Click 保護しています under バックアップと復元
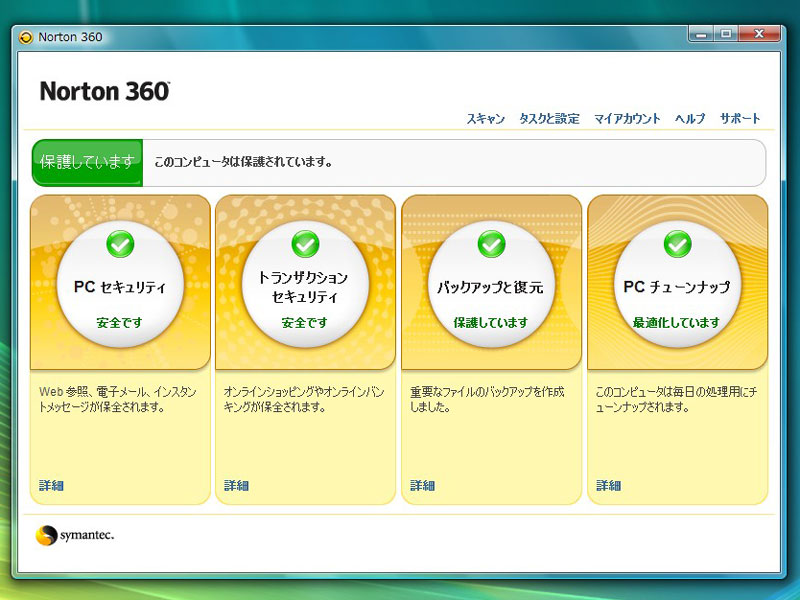Screen dimensions: 800x600 pos(491,322)
